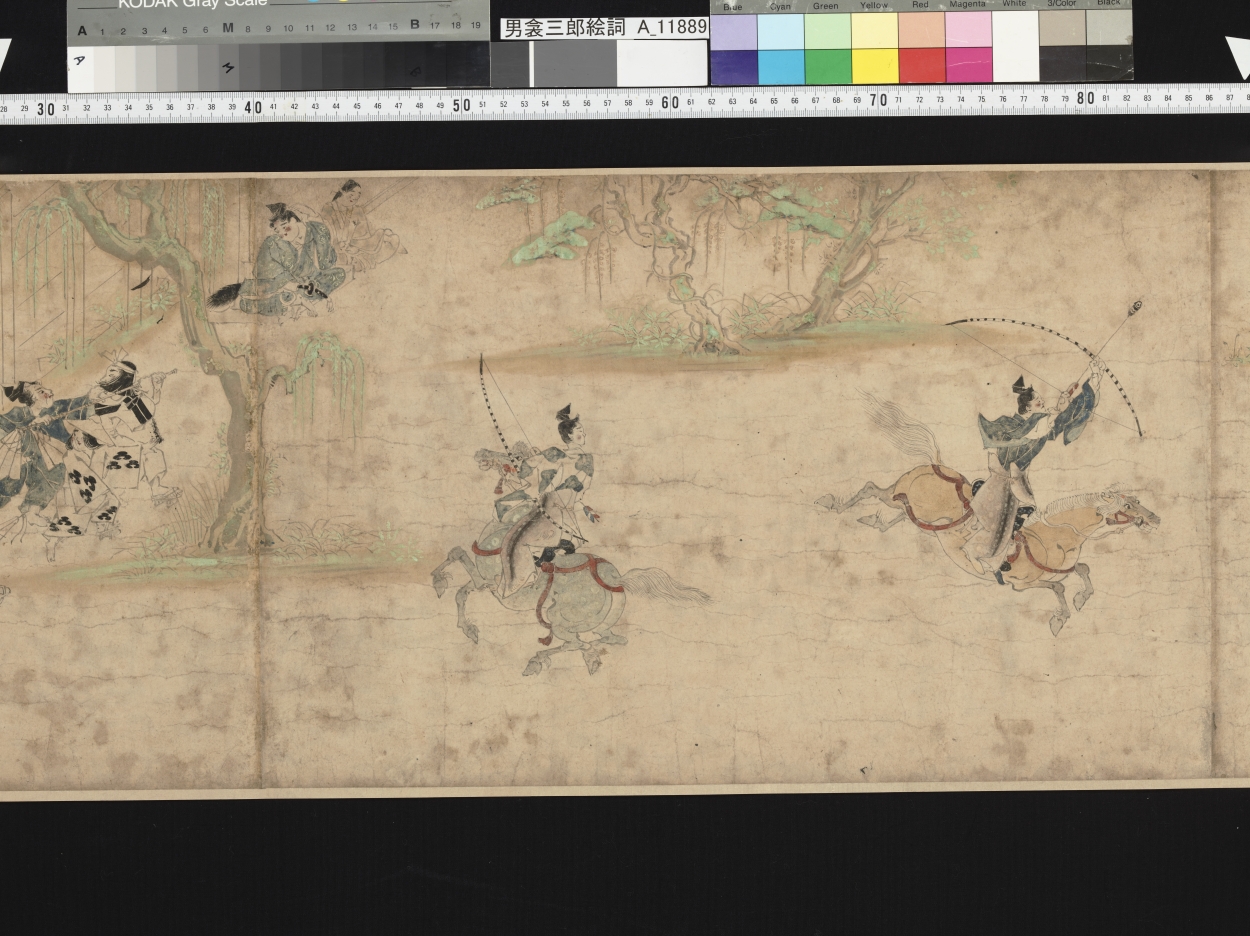This screenshot has height=936, width=1250.
Task: Click the rider on the gray horse
Action: [545, 490]
